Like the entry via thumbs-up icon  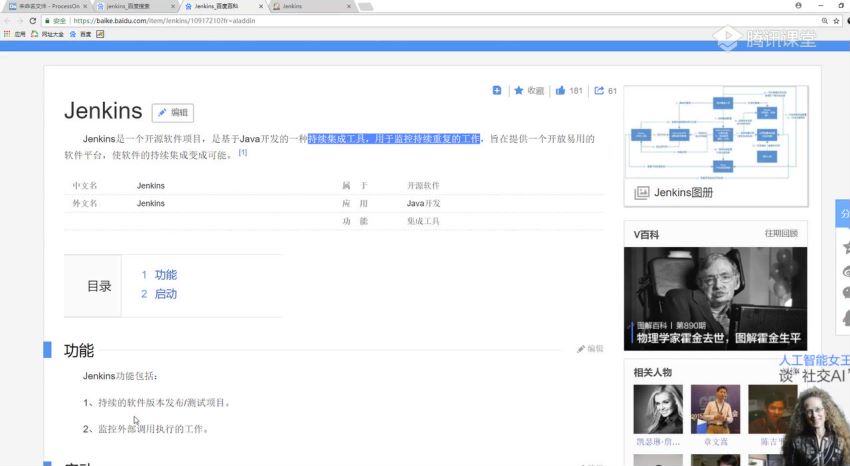561,90
